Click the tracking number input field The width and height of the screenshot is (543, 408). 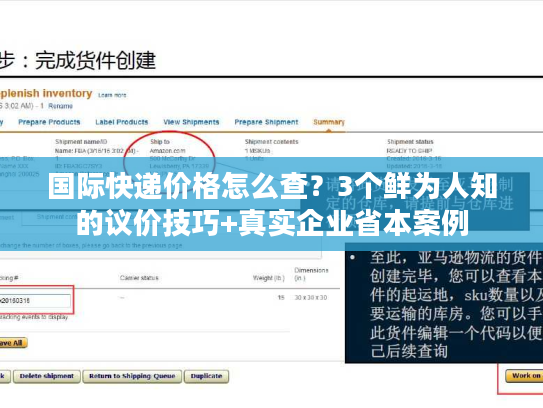35,301
